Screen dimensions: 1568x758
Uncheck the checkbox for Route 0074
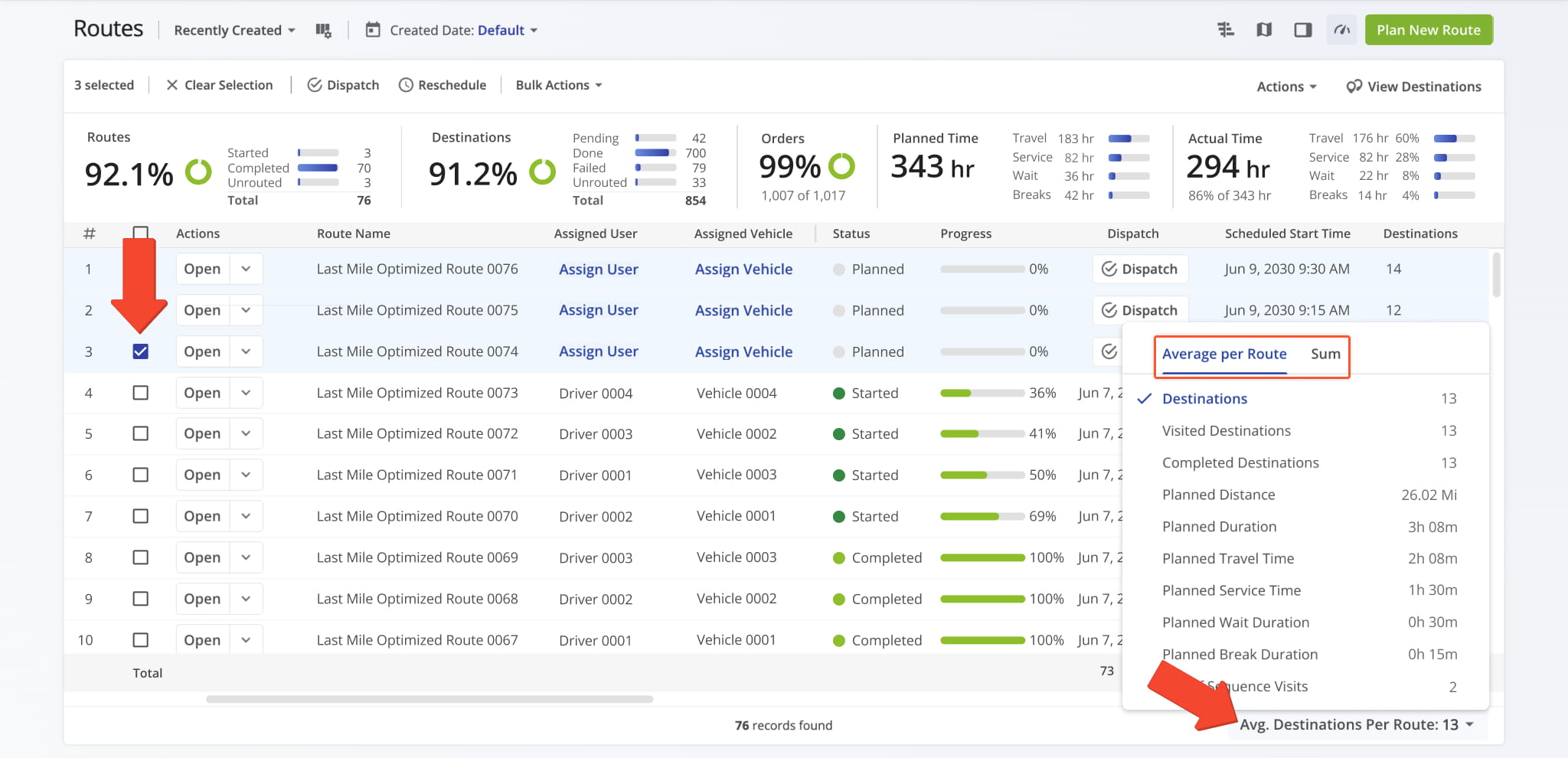140,351
